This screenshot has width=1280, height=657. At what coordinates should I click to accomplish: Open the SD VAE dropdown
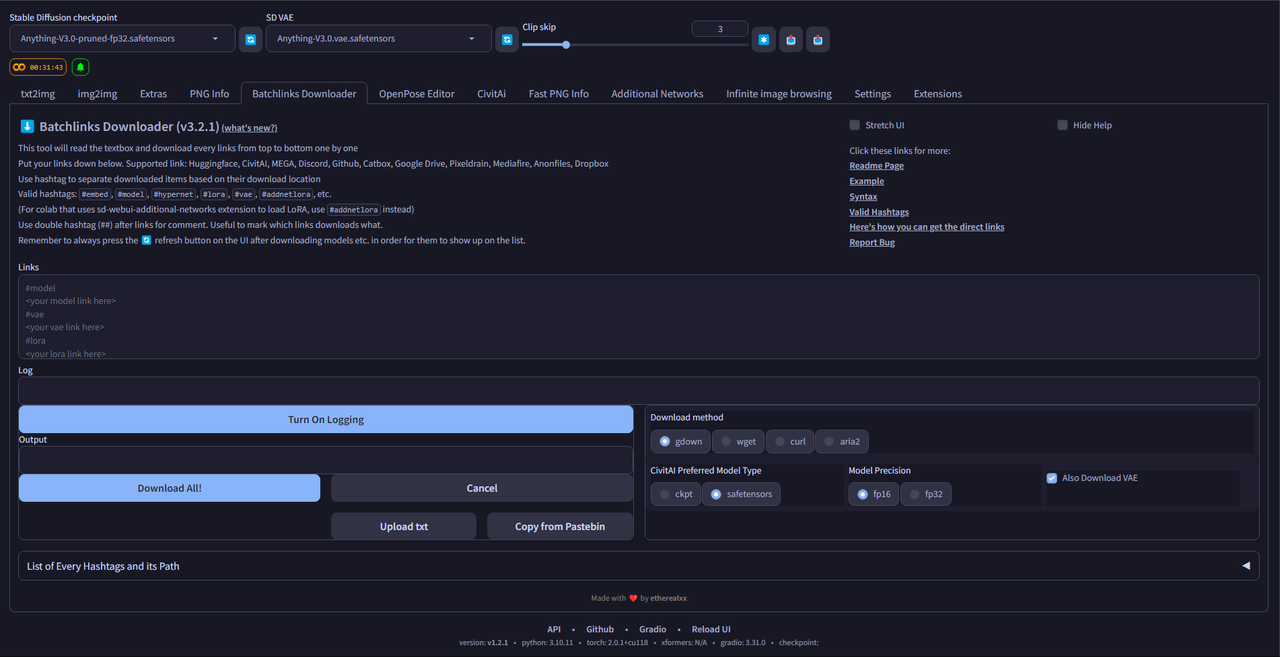tap(378, 39)
